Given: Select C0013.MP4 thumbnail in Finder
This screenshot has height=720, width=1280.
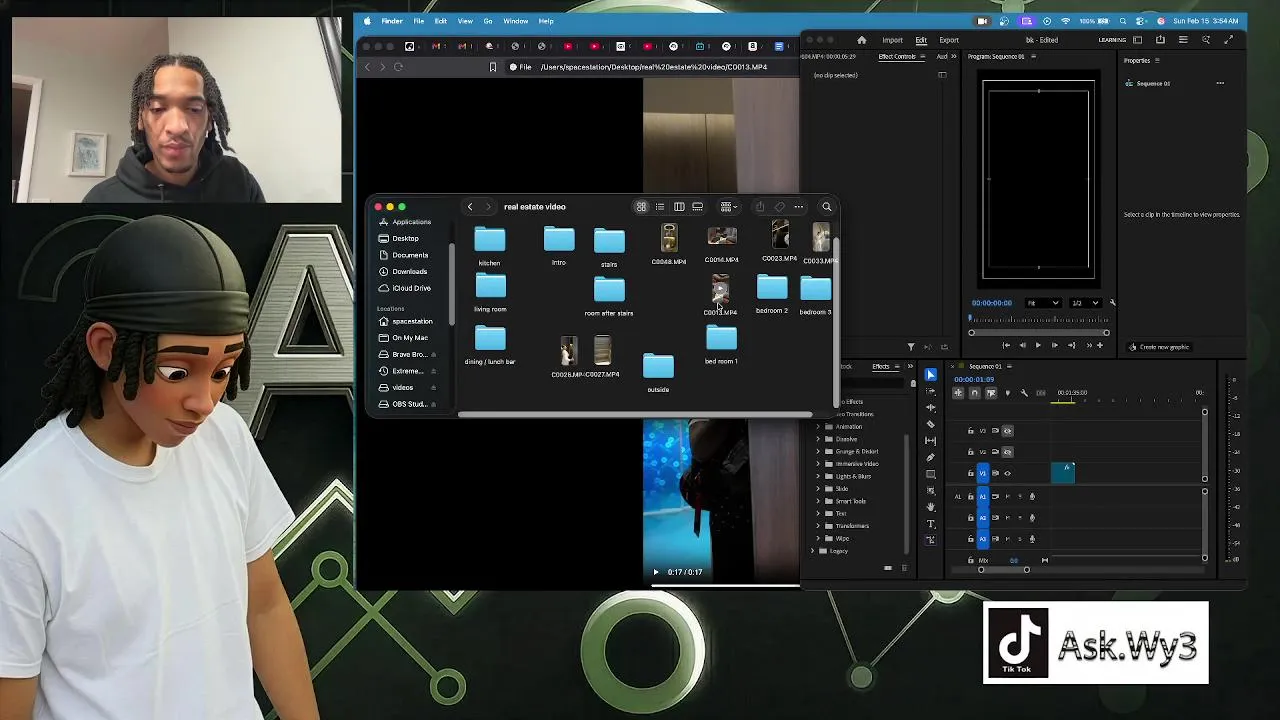Looking at the screenshot, I should pos(720,291).
